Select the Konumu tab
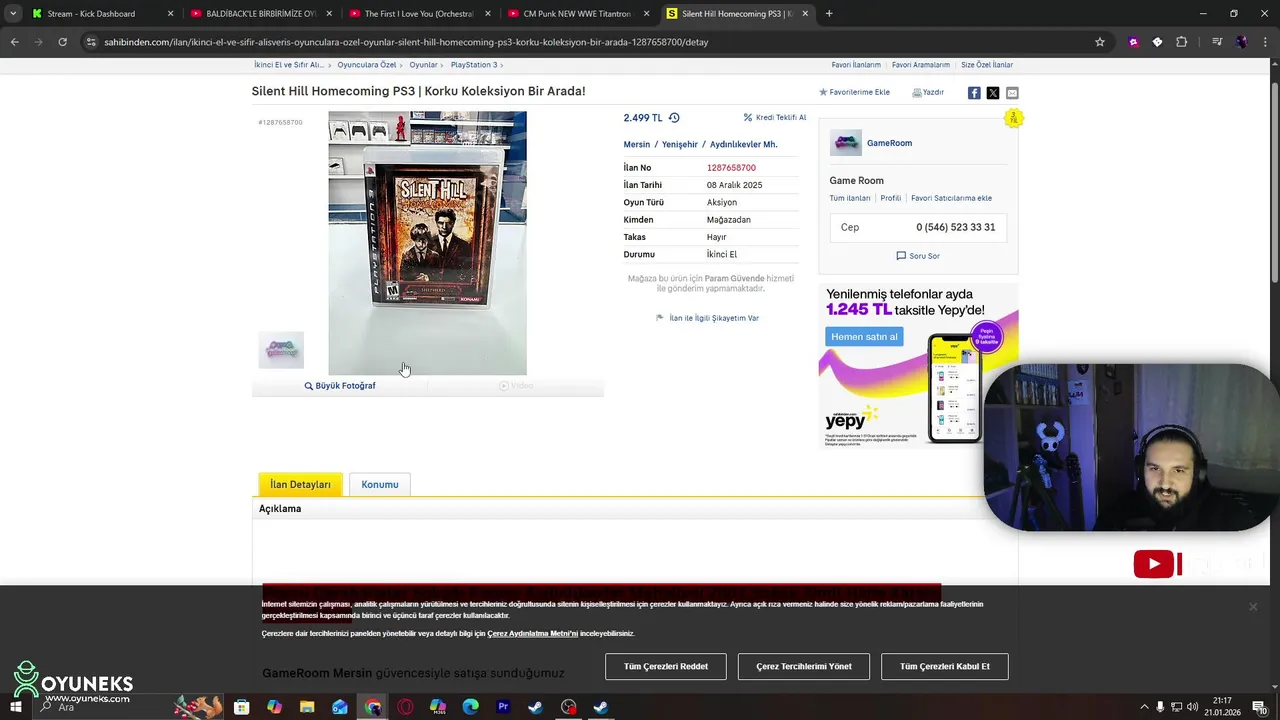The height and width of the screenshot is (720, 1280). 380,484
